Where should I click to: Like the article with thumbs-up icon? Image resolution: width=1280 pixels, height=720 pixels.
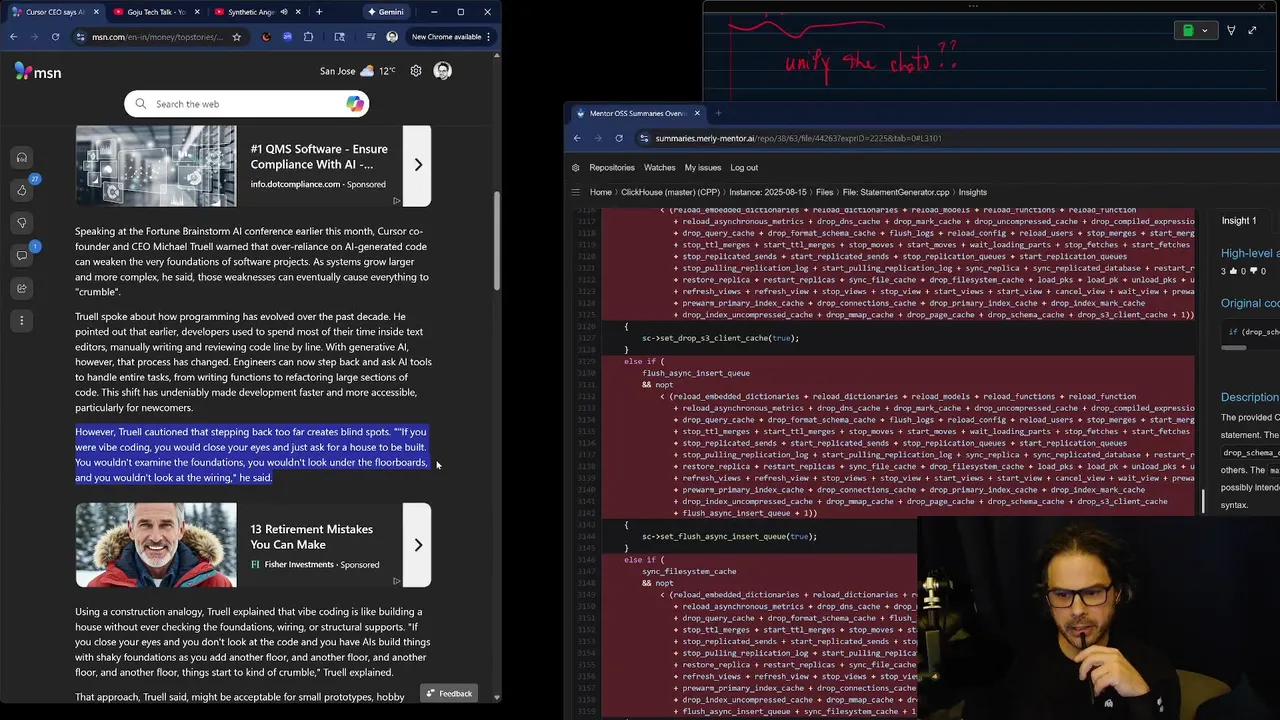(x=22, y=190)
